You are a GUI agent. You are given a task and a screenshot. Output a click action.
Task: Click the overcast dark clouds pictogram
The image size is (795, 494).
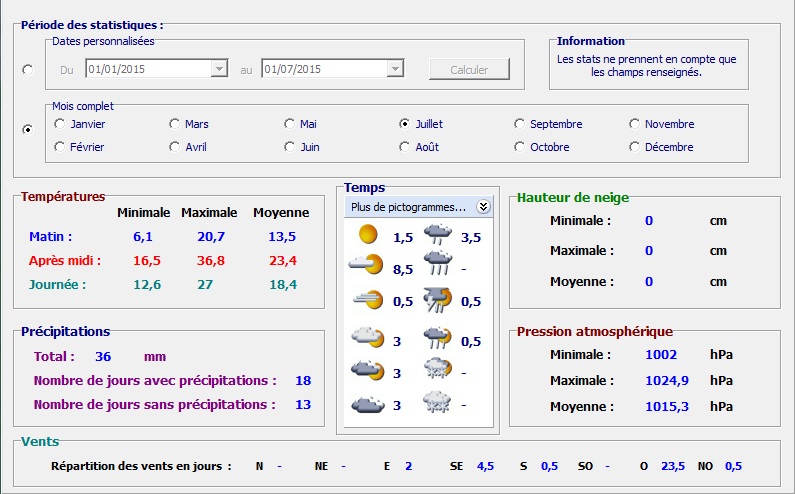click(x=368, y=405)
